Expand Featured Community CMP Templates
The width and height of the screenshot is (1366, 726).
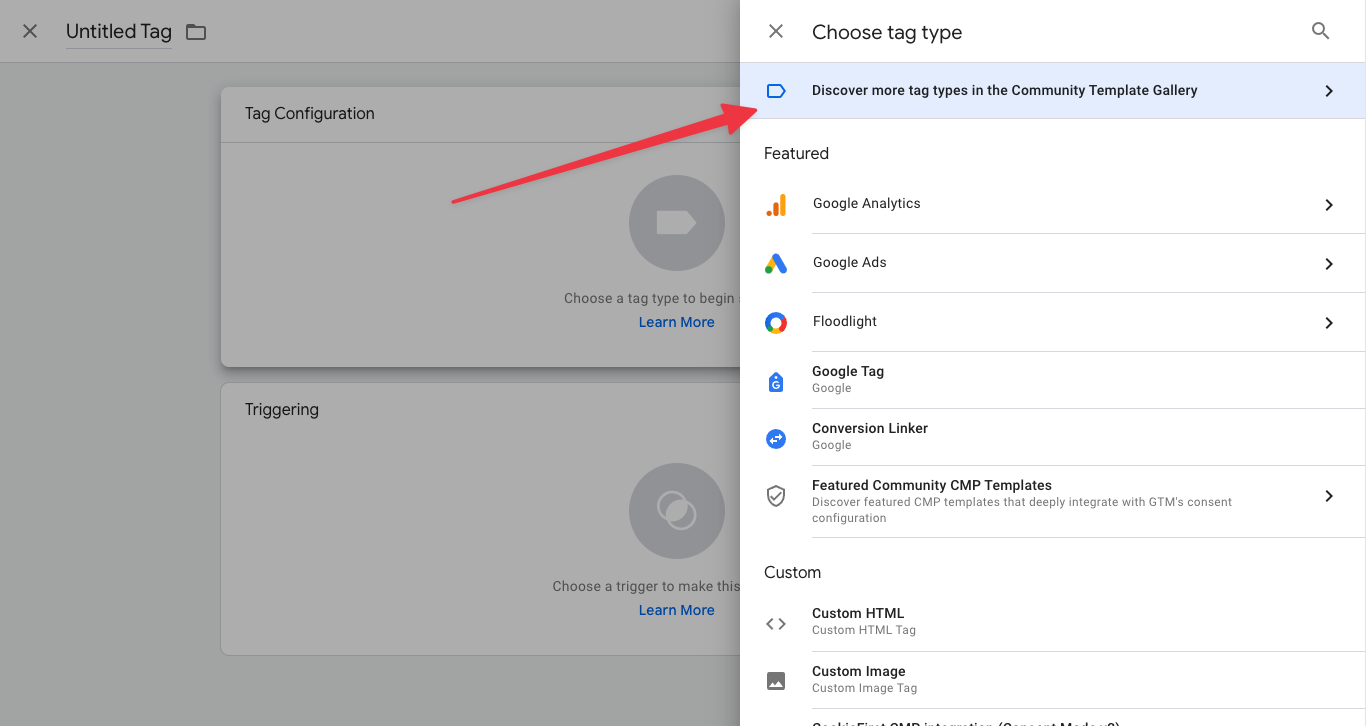1329,496
